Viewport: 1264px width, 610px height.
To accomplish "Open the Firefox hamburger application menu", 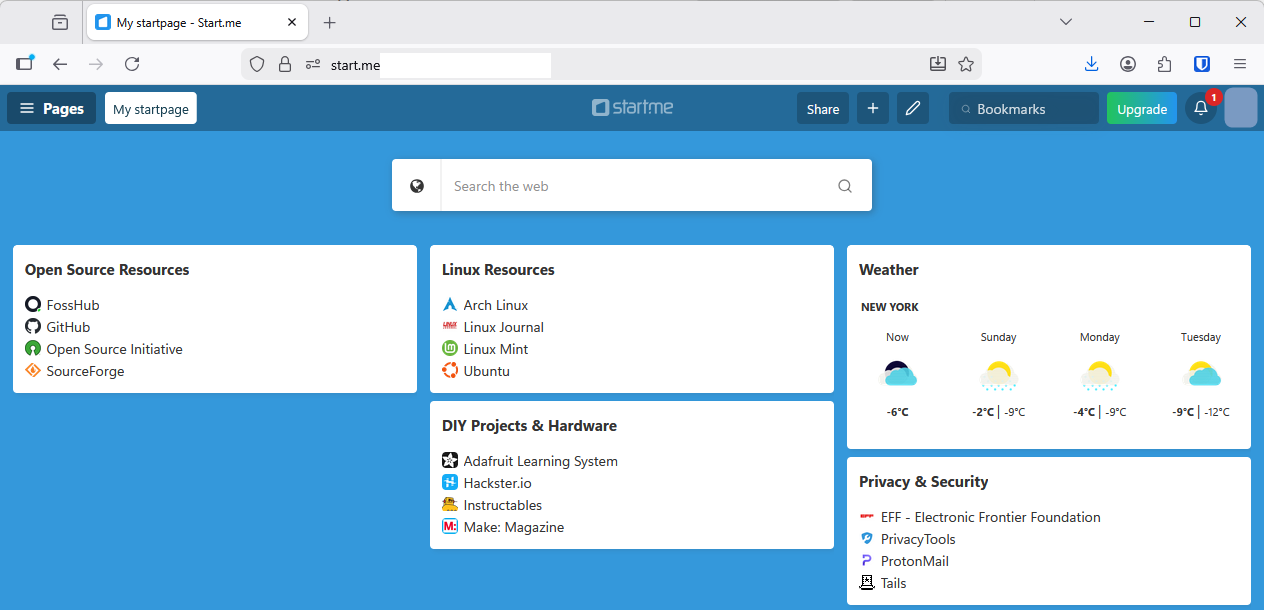I will click(1240, 64).
